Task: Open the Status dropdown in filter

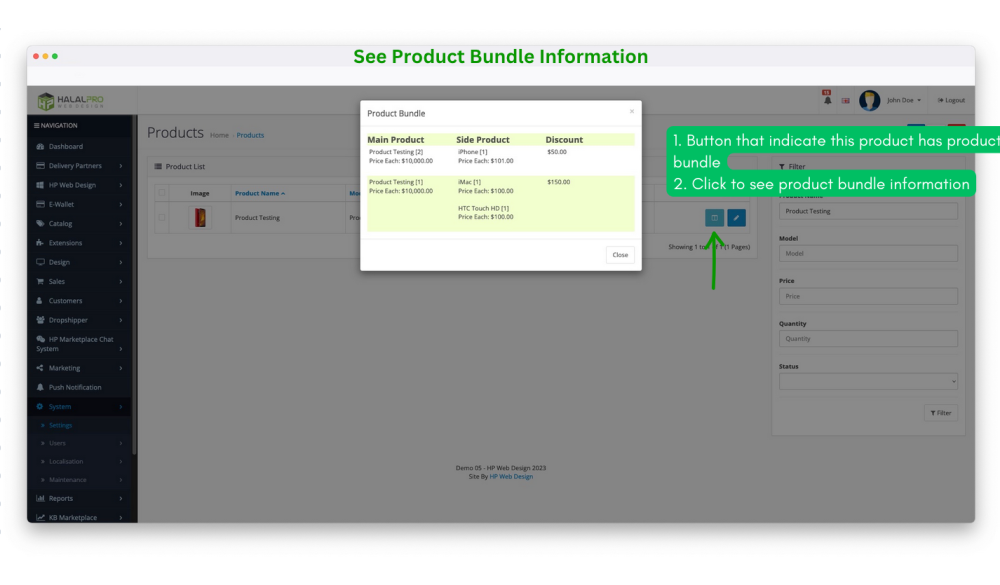Action: (x=868, y=381)
